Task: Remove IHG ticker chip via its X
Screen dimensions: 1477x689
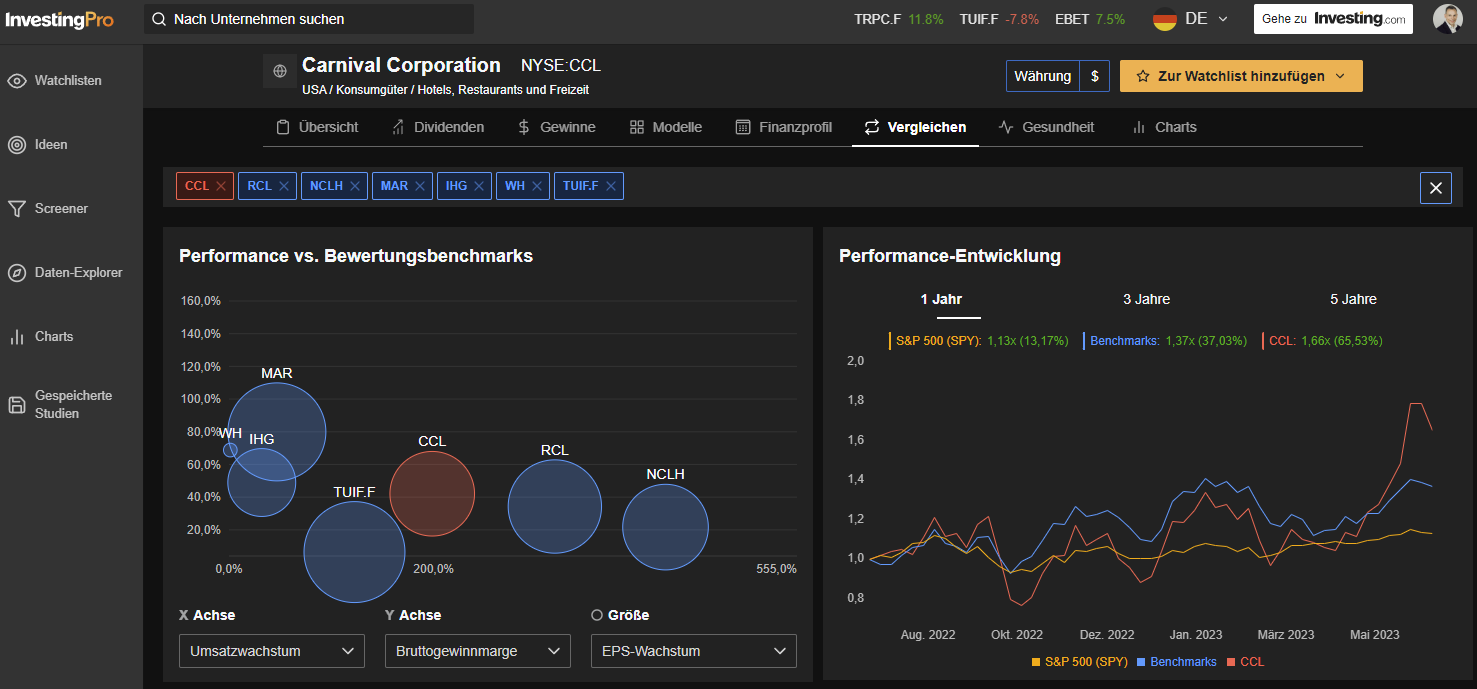Action: (x=479, y=186)
